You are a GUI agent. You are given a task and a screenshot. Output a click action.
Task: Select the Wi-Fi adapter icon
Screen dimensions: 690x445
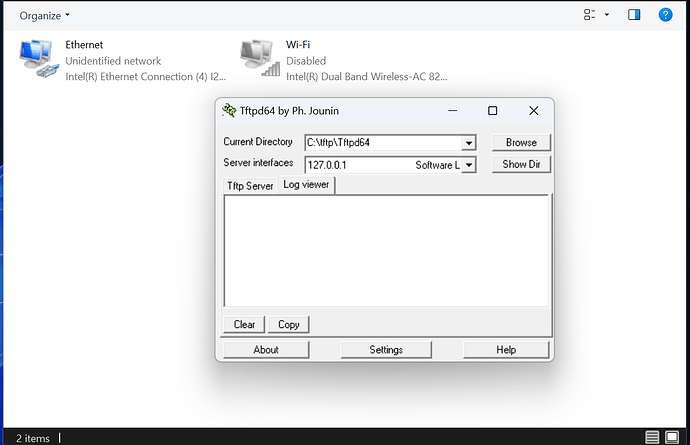click(260, 58)
